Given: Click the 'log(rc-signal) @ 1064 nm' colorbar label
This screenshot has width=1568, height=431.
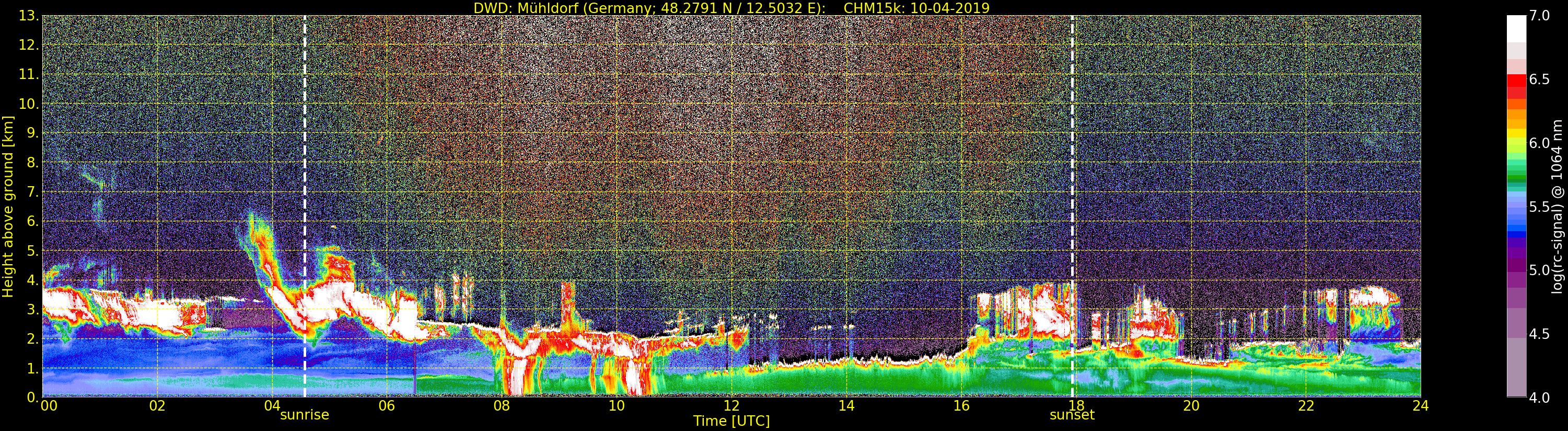Looking at the screenshot, I should (1558, 206).
